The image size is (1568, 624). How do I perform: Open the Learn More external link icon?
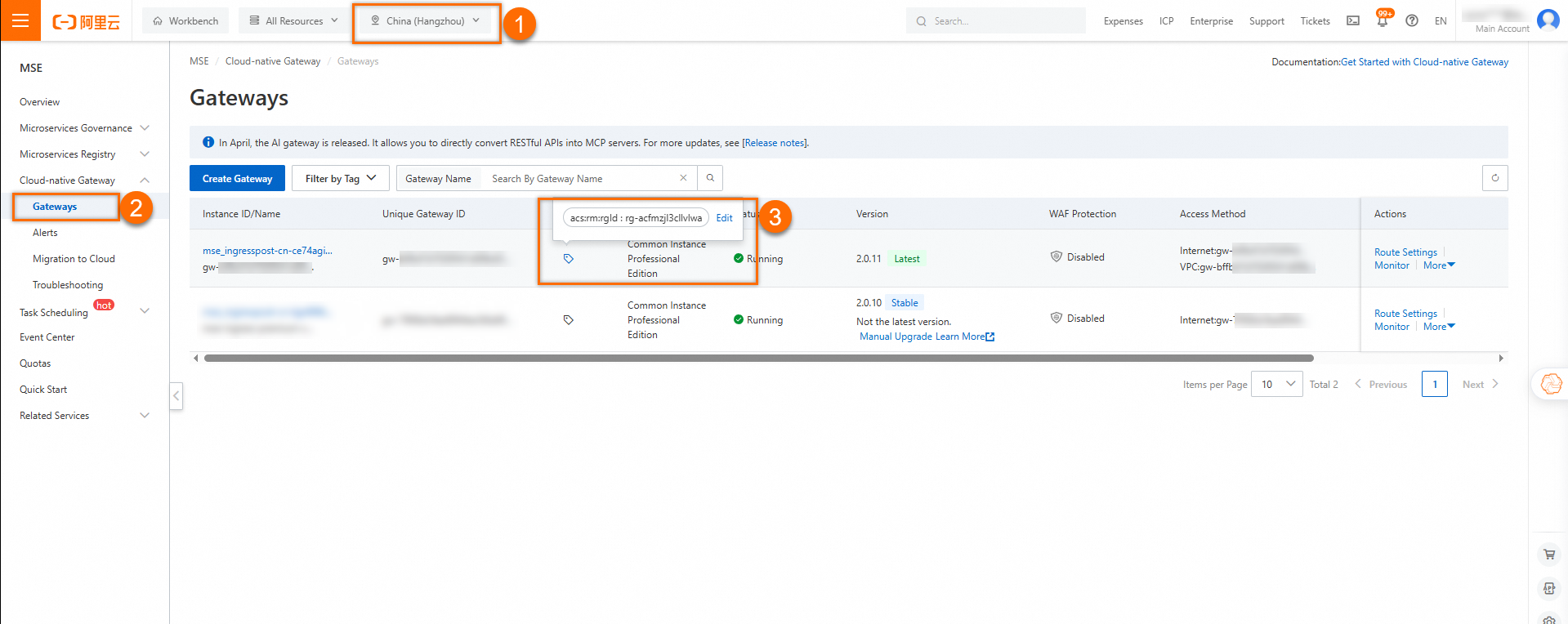click(x=990, y=337)
